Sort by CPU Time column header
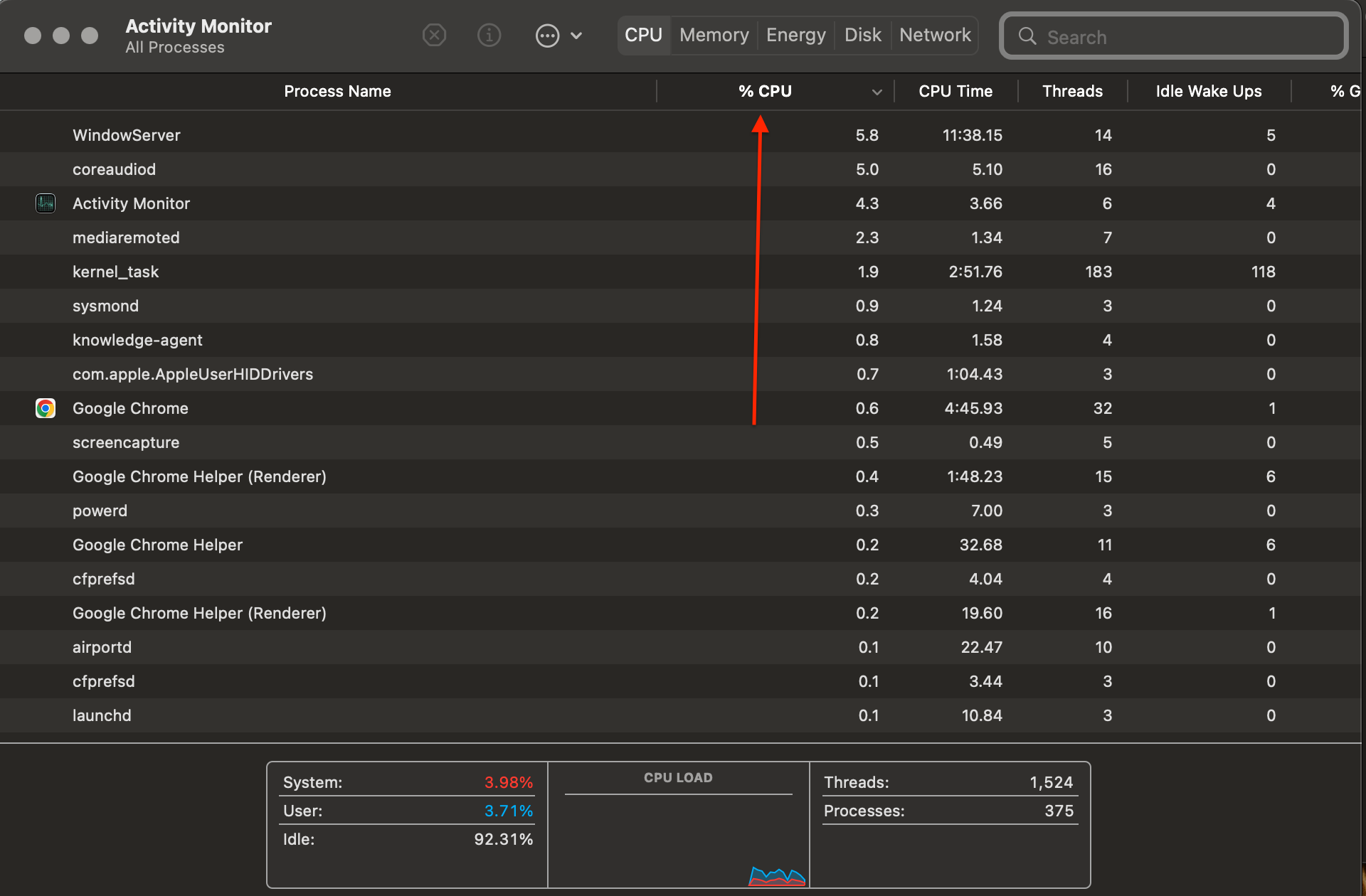This screenshot has height=896, width=1366. tap(955, 91)
